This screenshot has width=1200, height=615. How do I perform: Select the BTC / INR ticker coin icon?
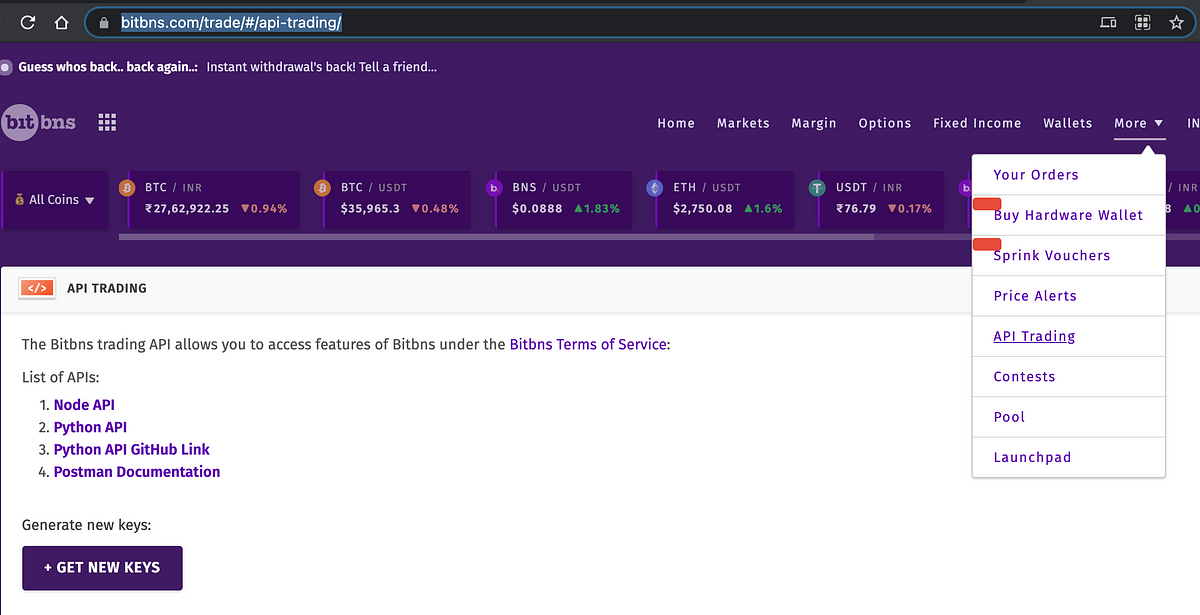[x=127, y=187]
